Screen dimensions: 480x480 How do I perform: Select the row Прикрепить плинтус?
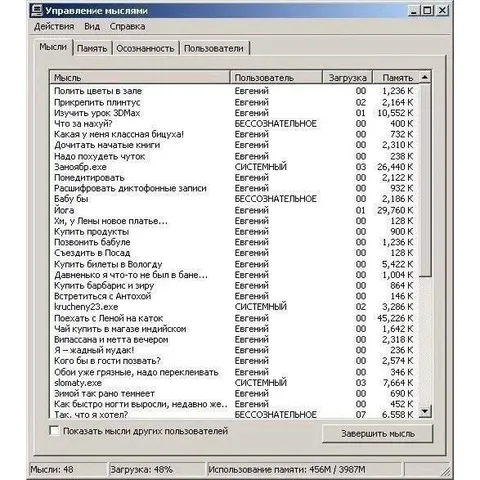[233, 102]
